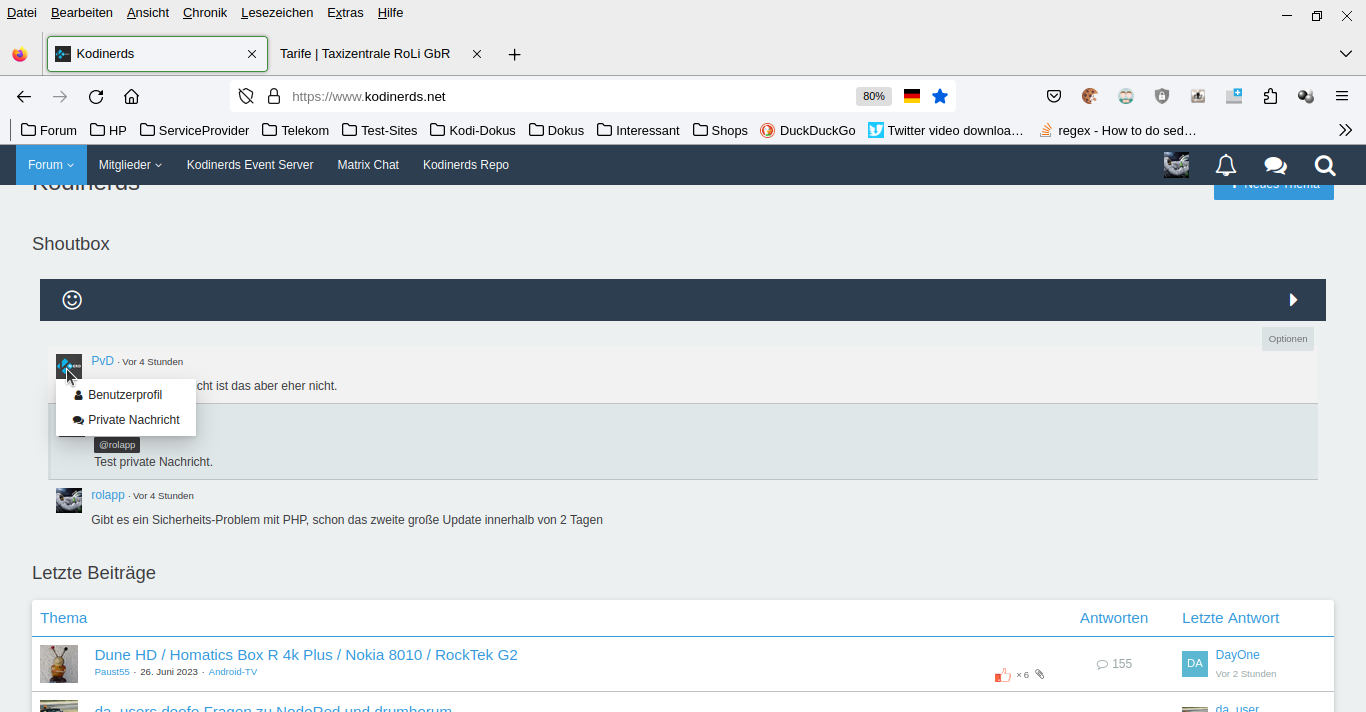Close the Tarife Taxizentrale tab
Viewport: 1366px width, 712px height.
pyautogui.click(x=477, y=54)
